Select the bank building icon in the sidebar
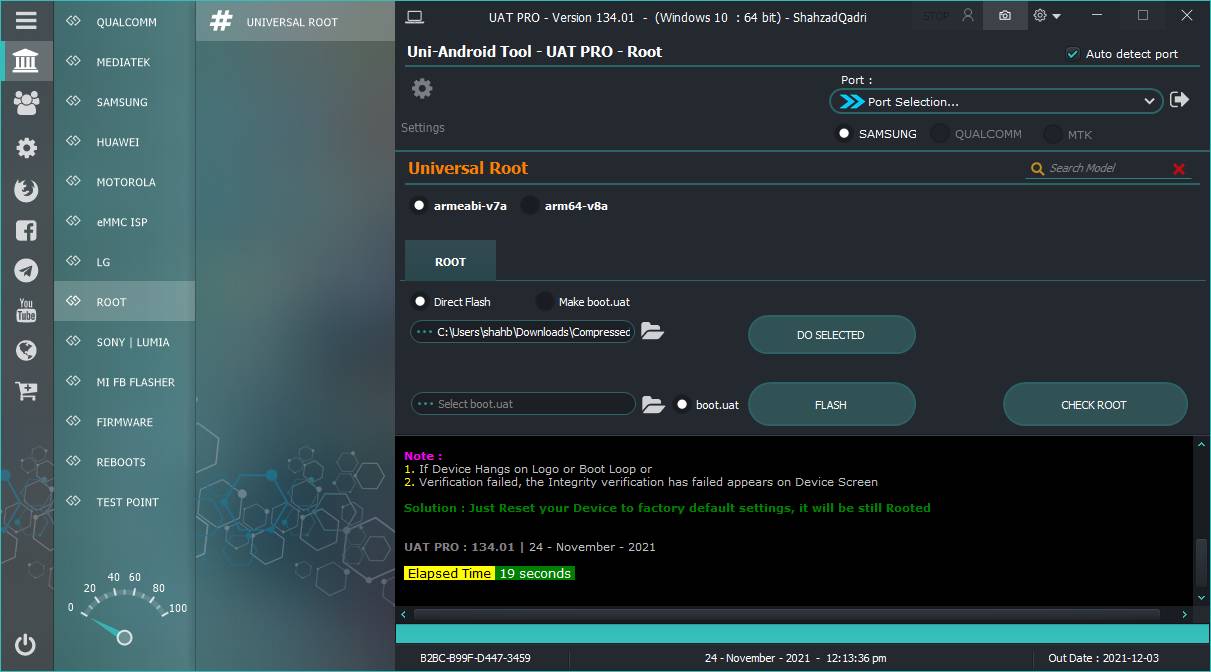The width and height of the screenshot is (1211, 672). 26,61
